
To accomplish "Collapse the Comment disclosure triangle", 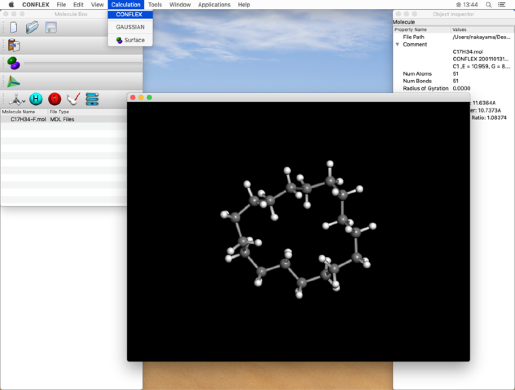I will point(397,44).
